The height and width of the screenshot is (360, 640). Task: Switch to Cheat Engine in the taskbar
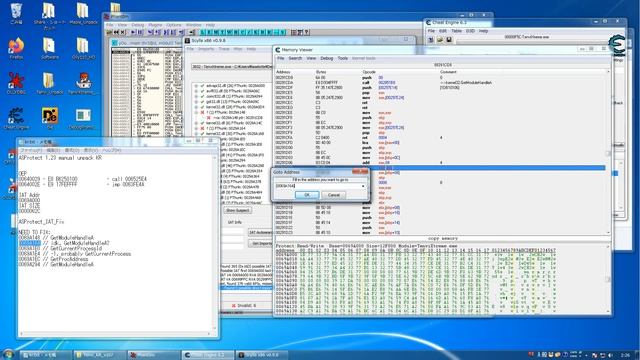207,355
